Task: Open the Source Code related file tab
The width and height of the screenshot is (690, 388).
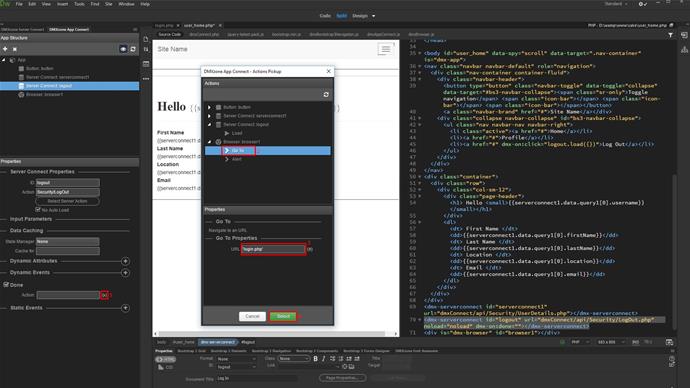Action: pos(169,34)
